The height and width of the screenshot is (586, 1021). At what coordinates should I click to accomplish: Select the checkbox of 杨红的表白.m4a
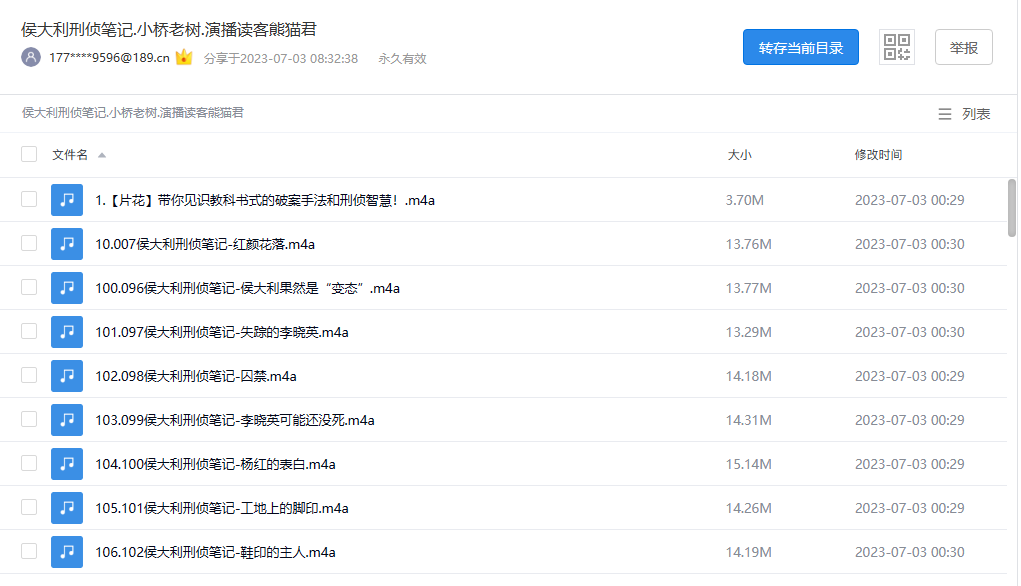[x=29, y=464]
